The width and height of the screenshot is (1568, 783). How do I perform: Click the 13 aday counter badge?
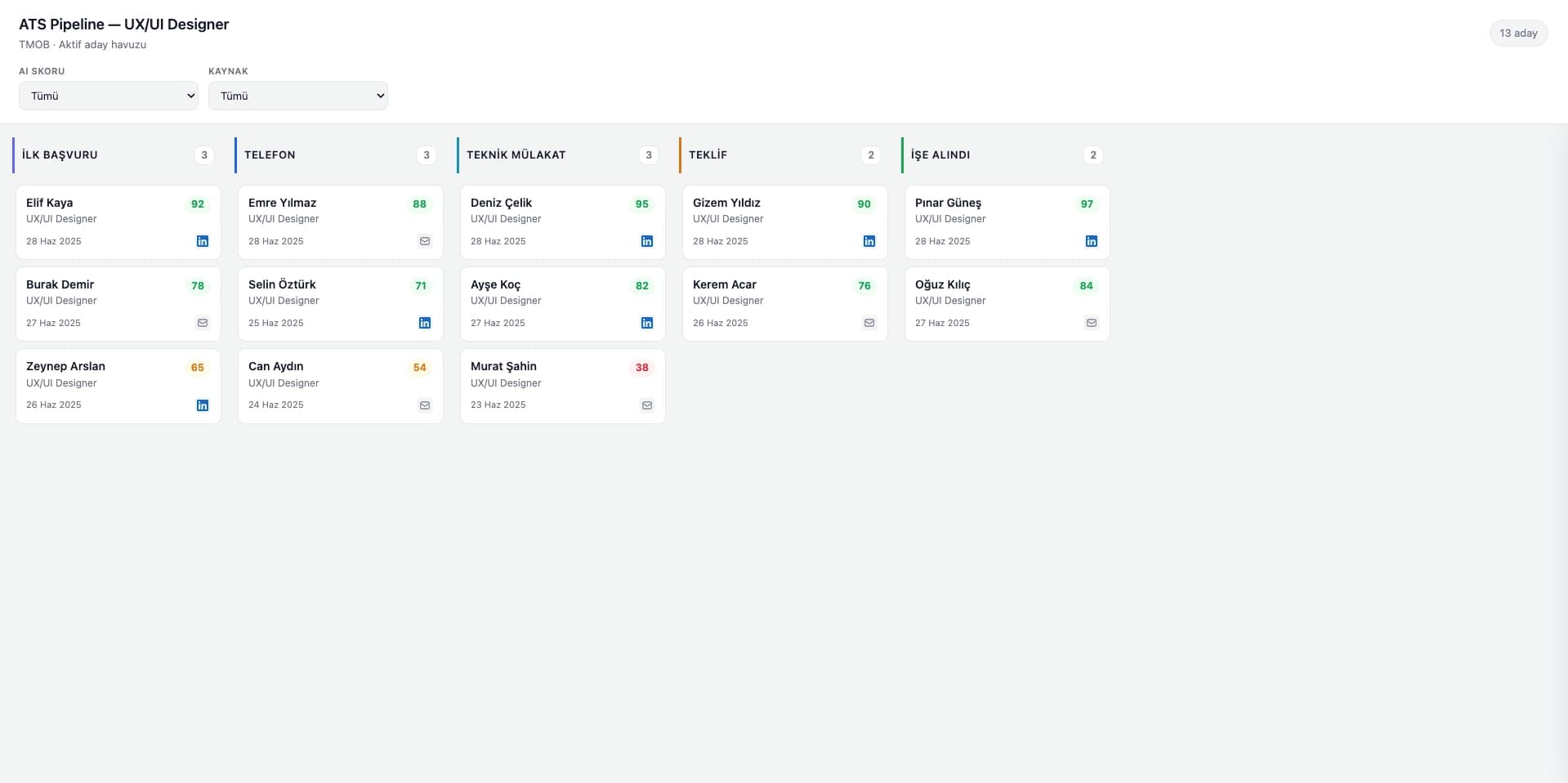[1518, 34]
